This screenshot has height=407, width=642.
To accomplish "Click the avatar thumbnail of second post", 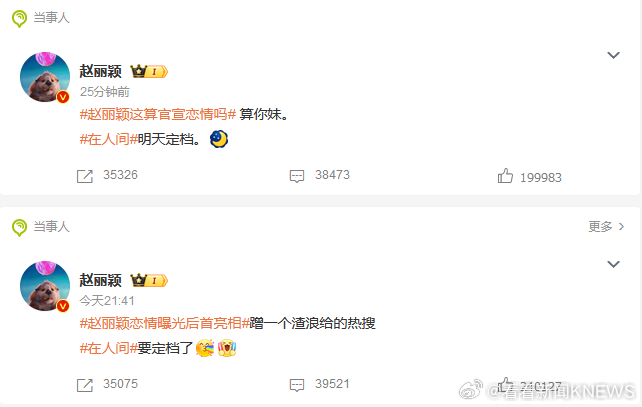I will pos(45,286).
